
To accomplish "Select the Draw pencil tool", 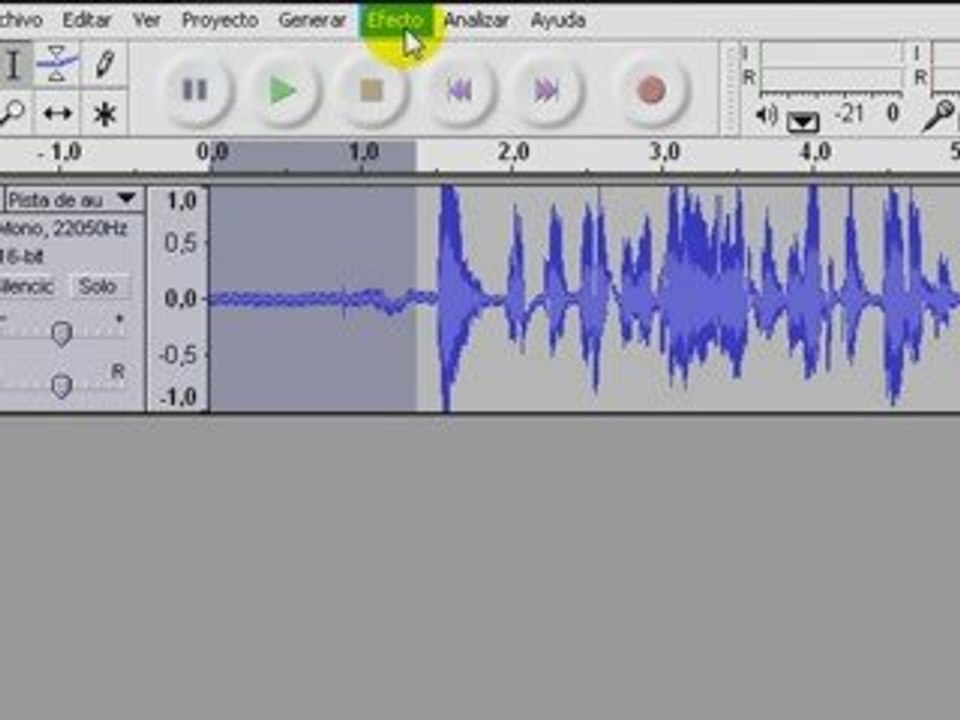I will pyautogui.click(x=104, y=64).
